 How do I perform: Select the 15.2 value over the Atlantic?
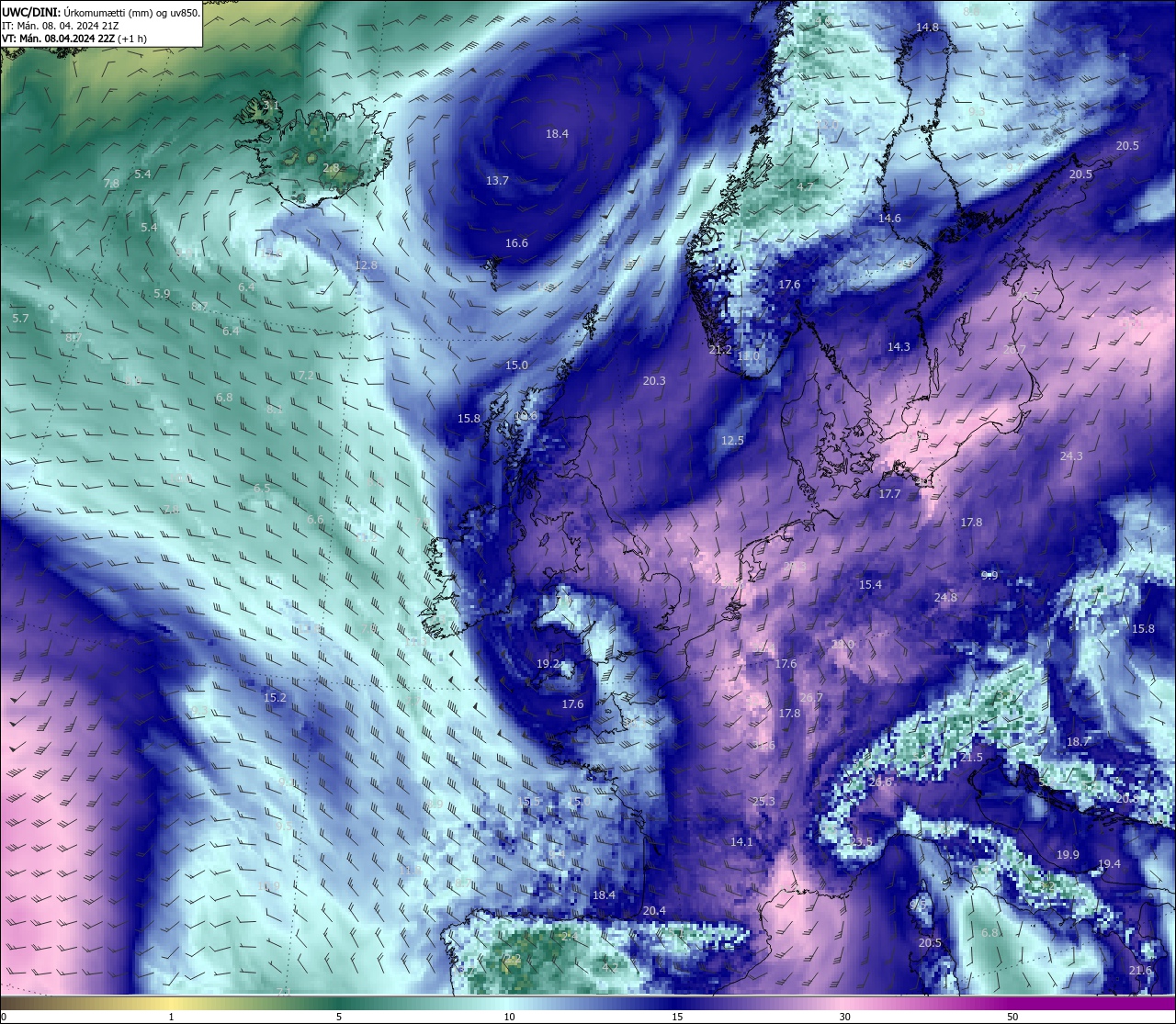[275, 698]
